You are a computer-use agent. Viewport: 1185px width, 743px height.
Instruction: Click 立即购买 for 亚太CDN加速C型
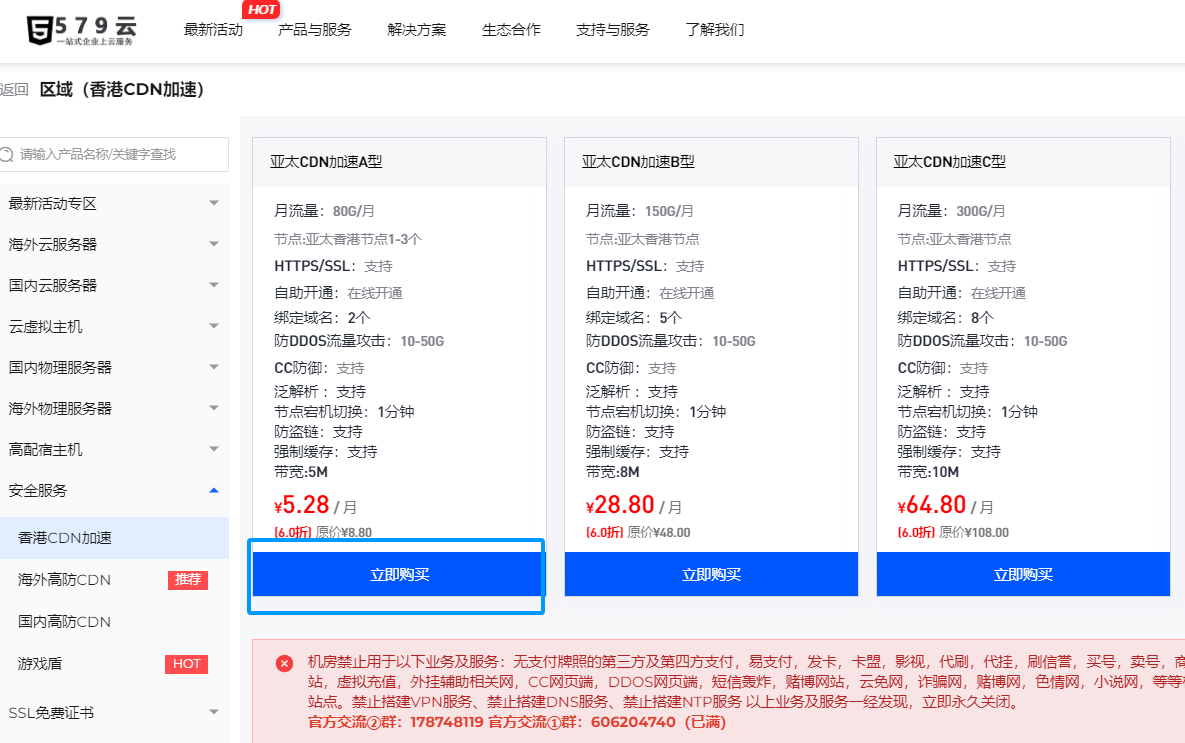coord(1023,575)
